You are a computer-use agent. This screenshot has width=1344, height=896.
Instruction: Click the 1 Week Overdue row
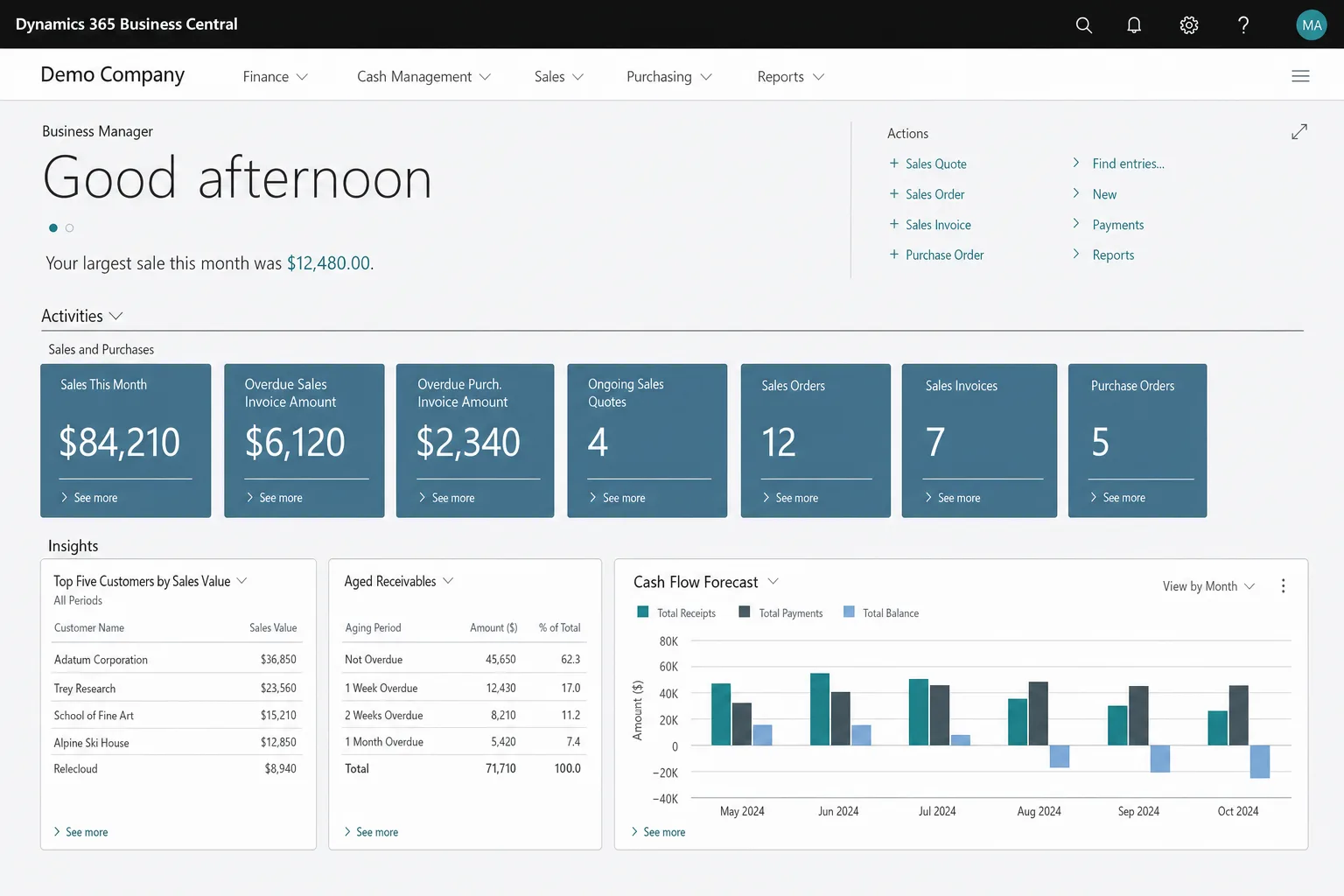click(x=464, y=688)
